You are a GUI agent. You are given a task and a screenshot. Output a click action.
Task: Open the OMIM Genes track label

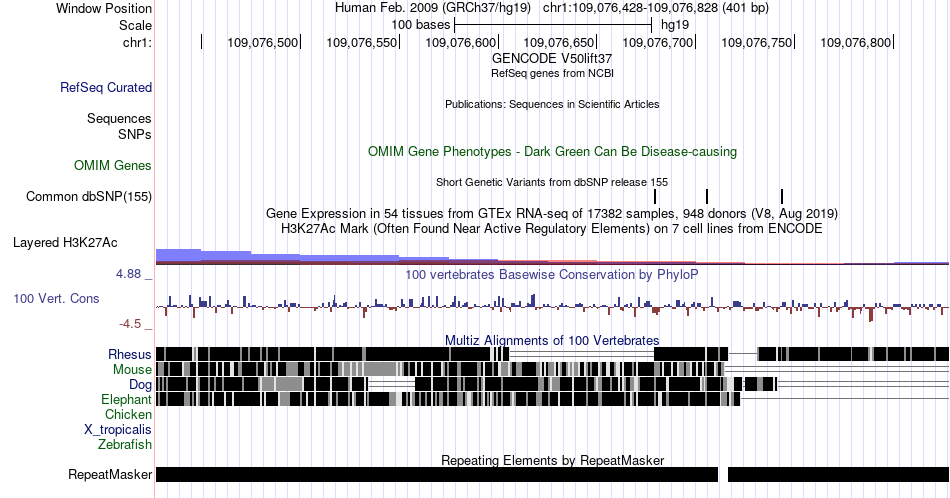(113, 165)
